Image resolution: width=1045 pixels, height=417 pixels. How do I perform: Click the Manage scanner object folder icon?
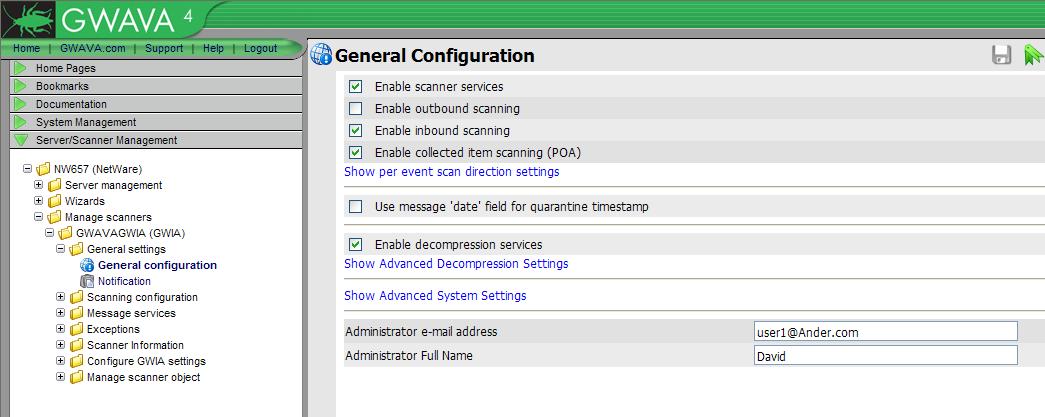[x=77, y=377]
